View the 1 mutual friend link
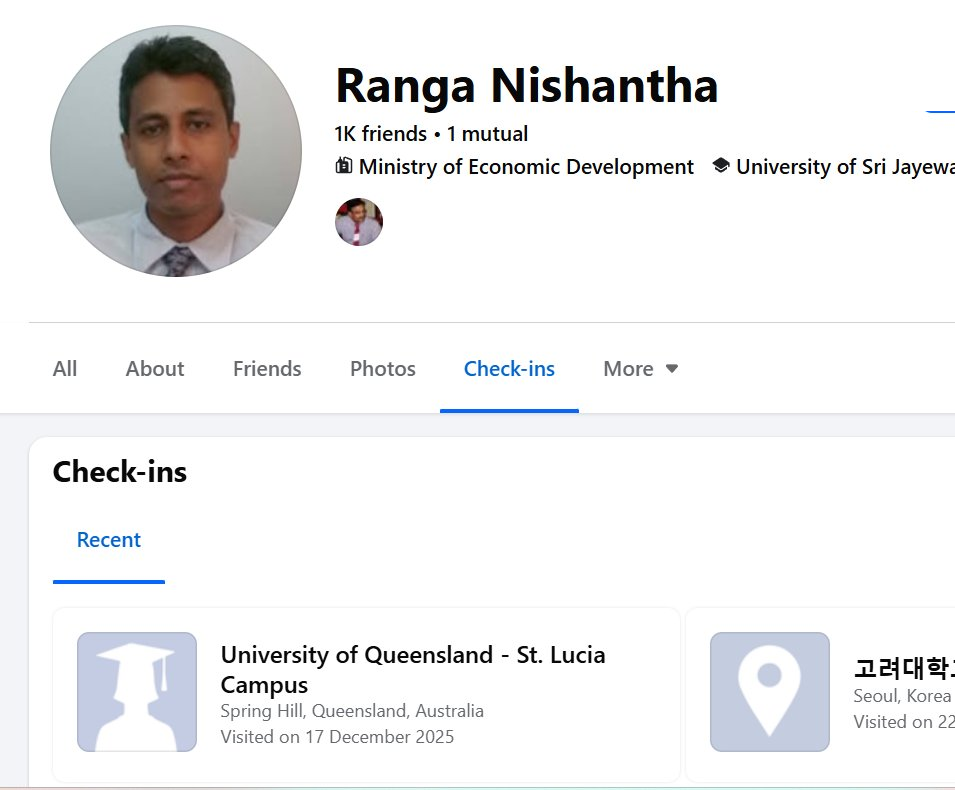955x790 pixels. pos(487,133)
